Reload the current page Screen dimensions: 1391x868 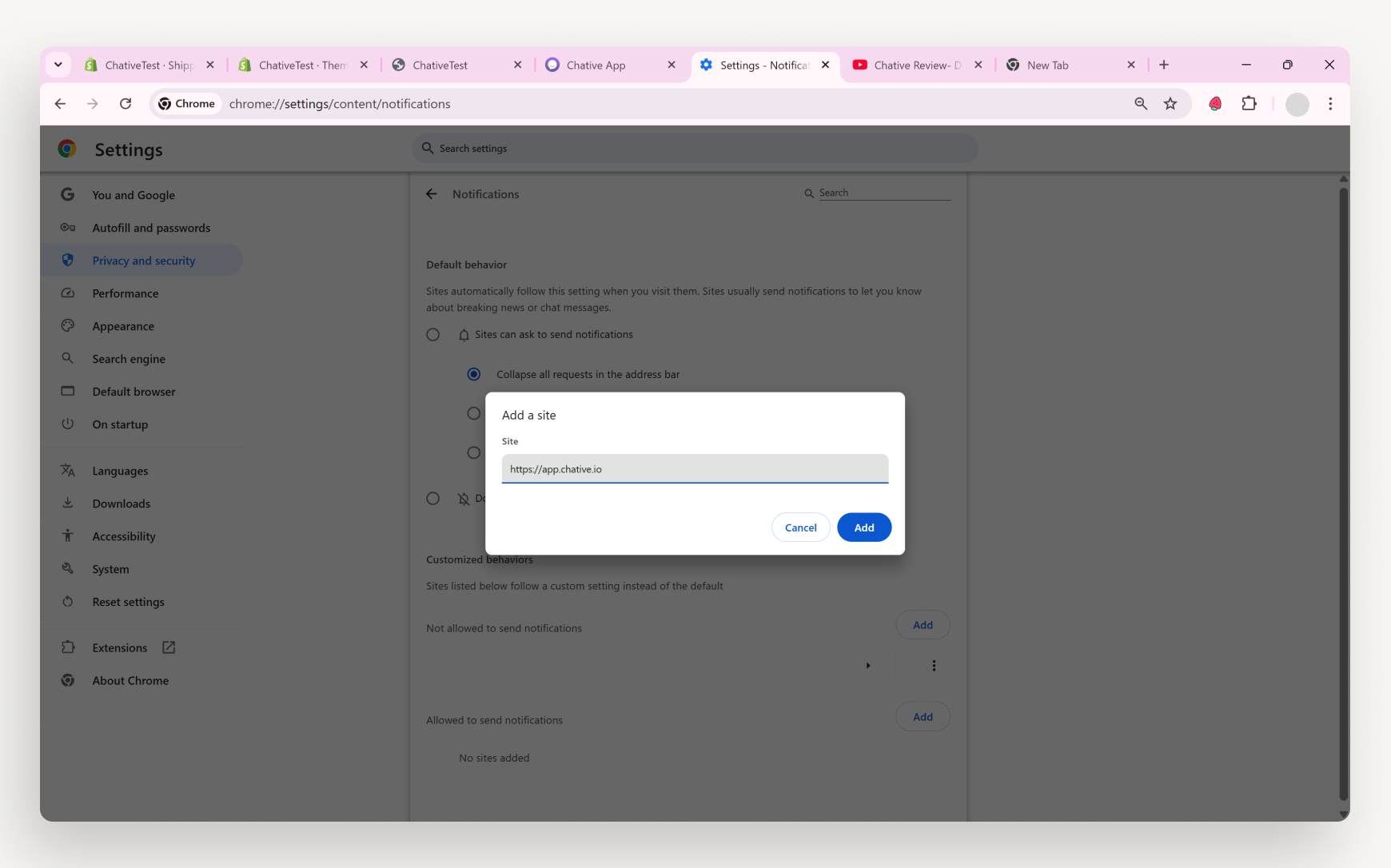[x=126, y=103]
